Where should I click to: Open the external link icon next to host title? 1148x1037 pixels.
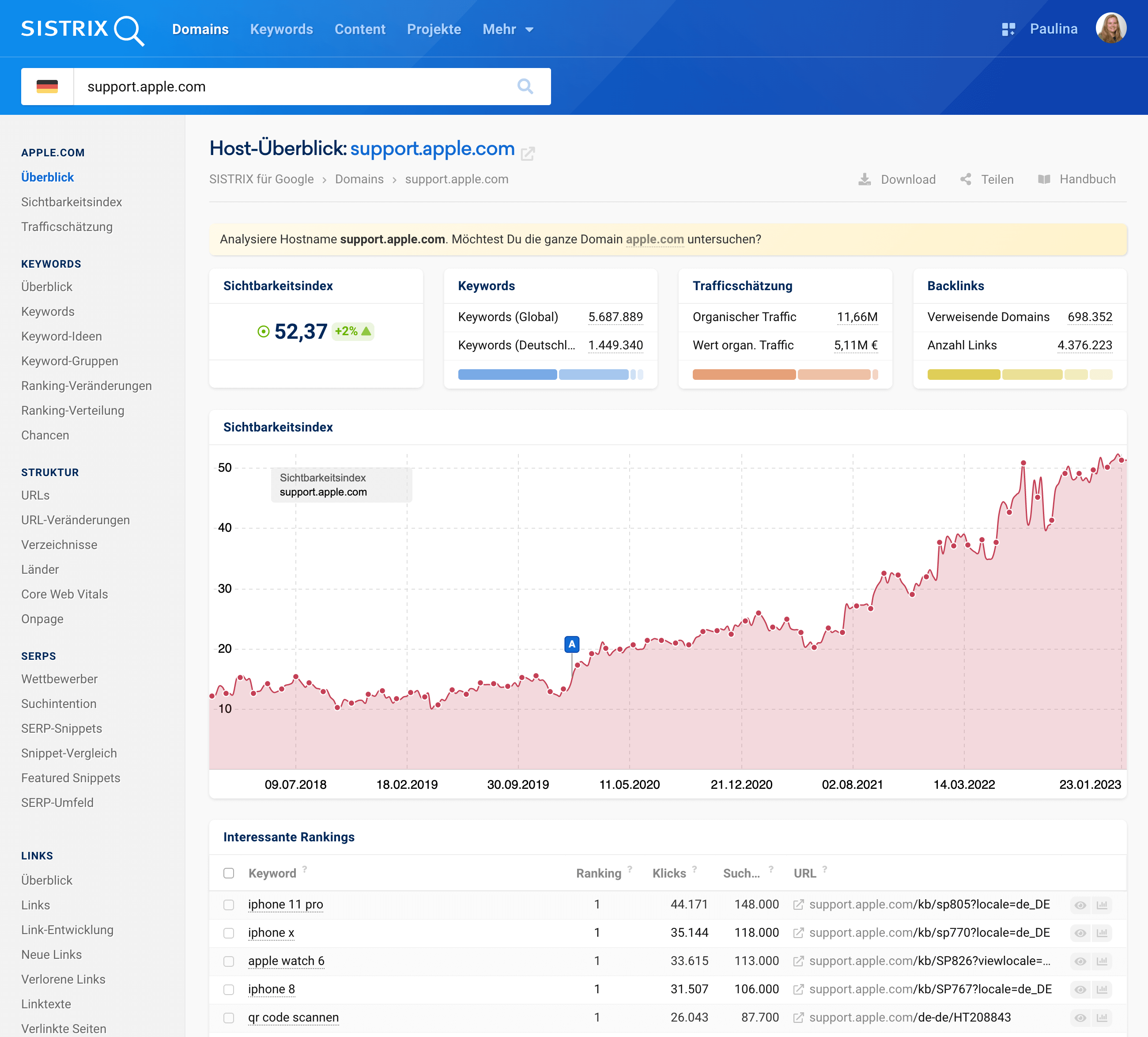[528, 153]
